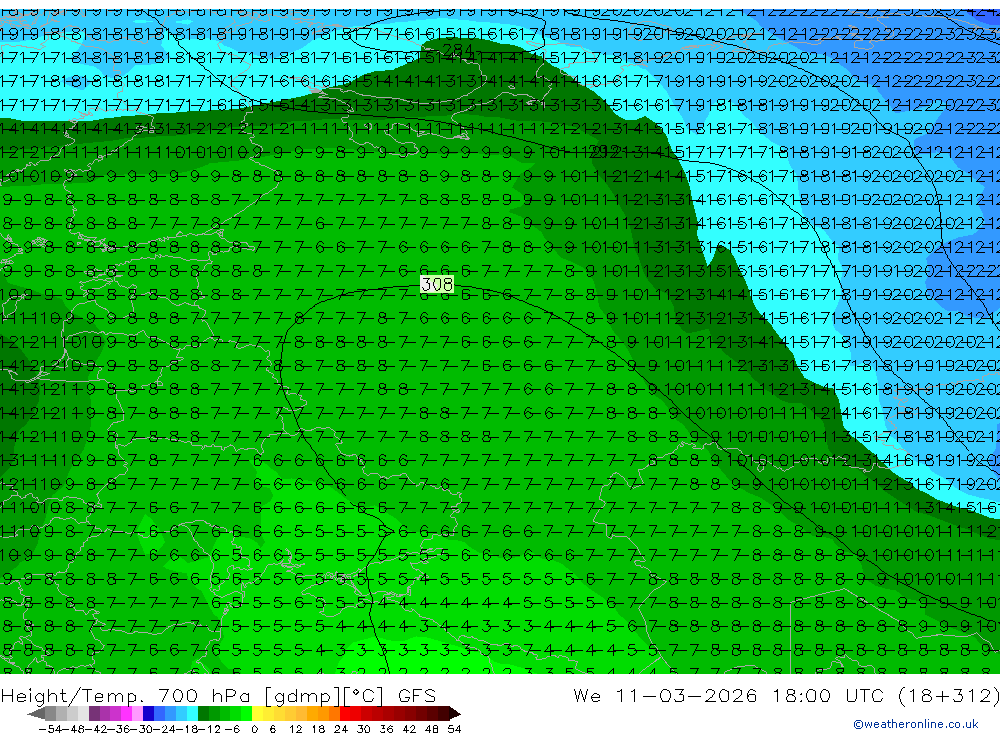Screen dimensions: 1000x733
Task: Click the date 'We 11-03-2026' text
Action: pyautogui.click(x=665, y=695)
